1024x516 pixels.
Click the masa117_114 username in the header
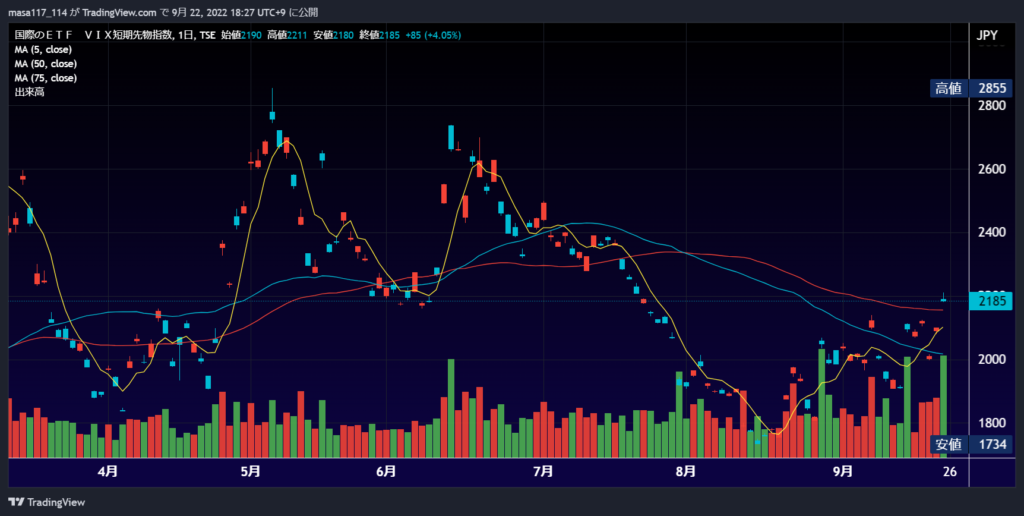click(37, 12)
